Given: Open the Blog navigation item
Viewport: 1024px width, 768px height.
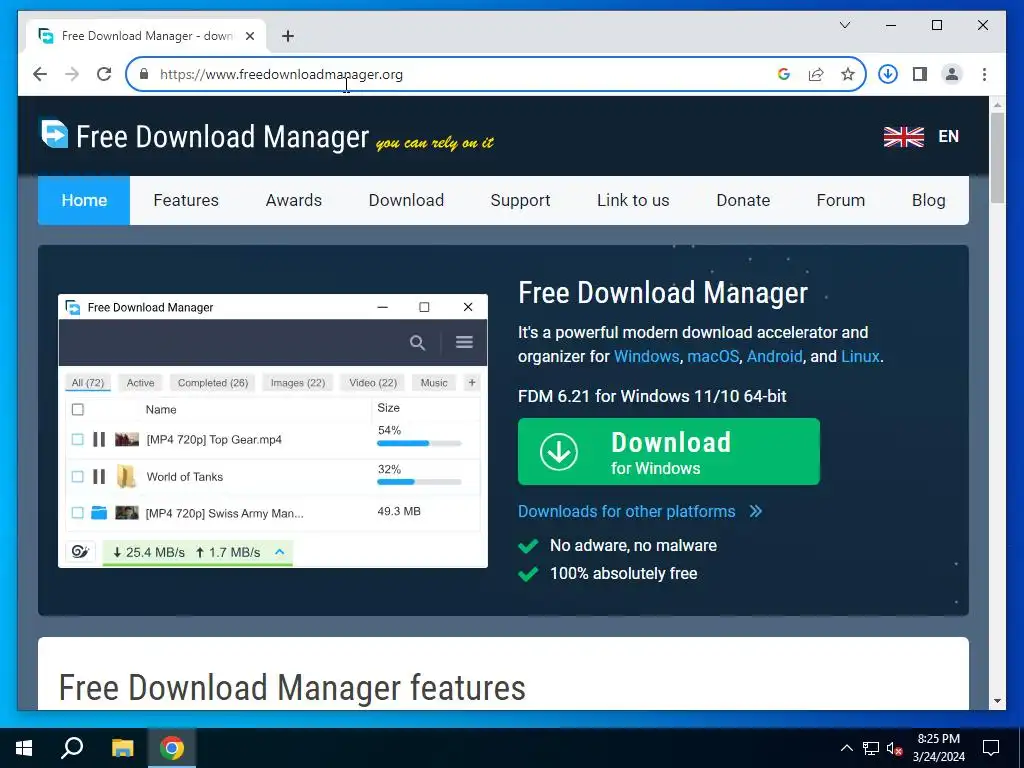Looking at the screenshot, I should 929,200.
